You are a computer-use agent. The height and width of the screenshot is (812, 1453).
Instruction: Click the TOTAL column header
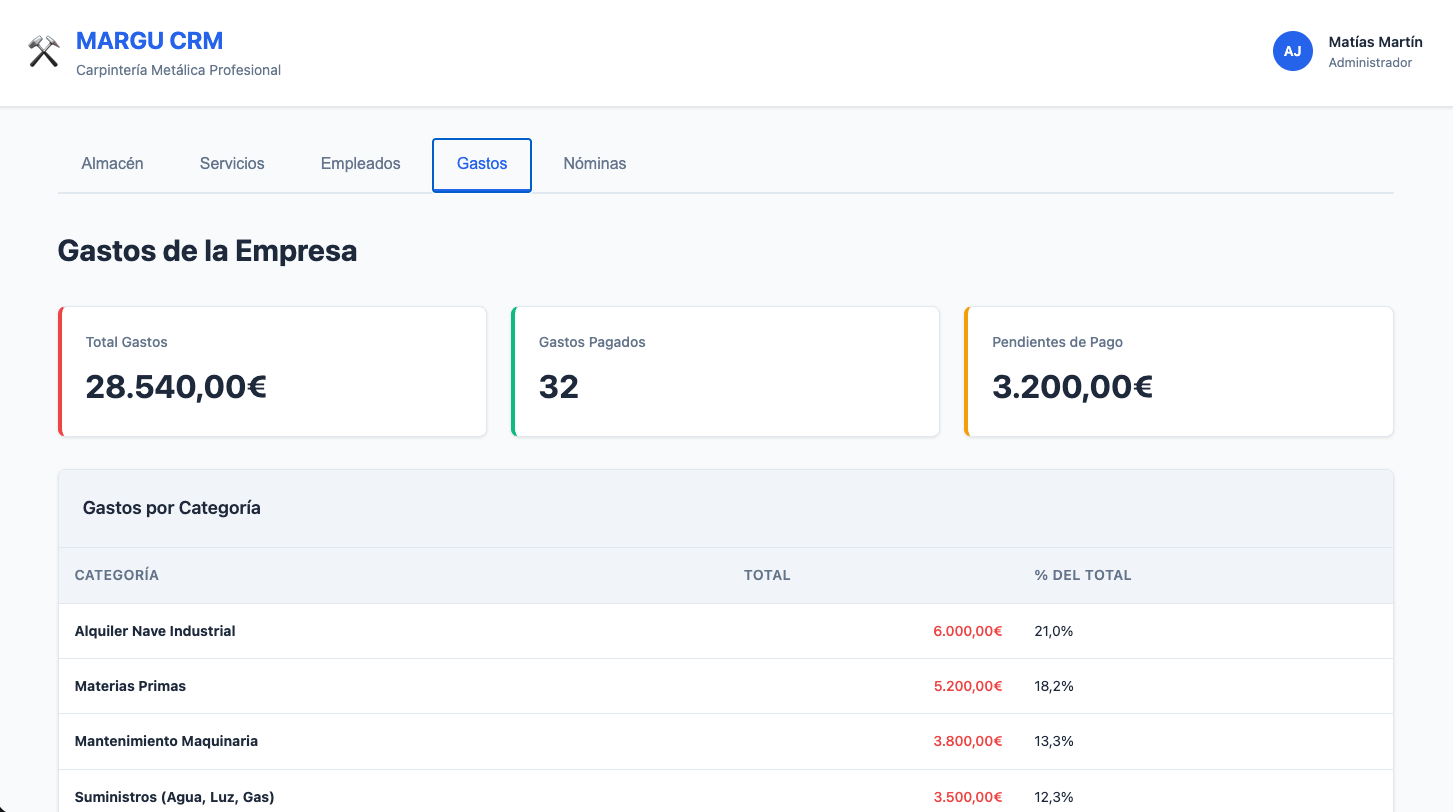[767, 575]
